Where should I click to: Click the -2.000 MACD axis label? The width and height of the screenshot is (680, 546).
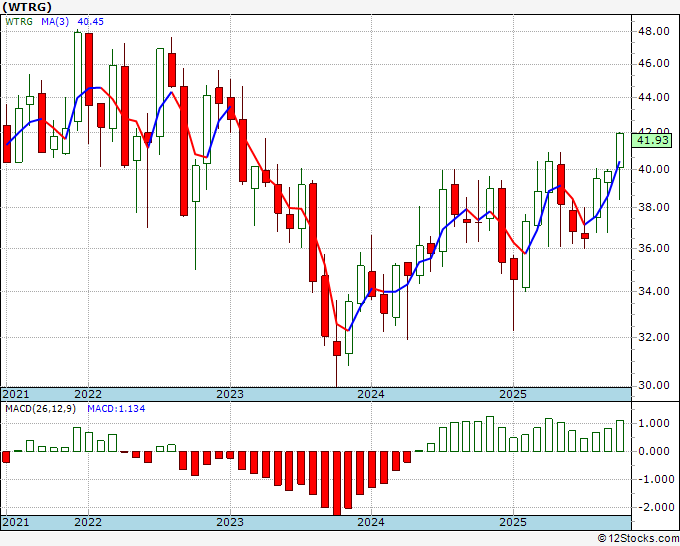click(x=654, y=507)
